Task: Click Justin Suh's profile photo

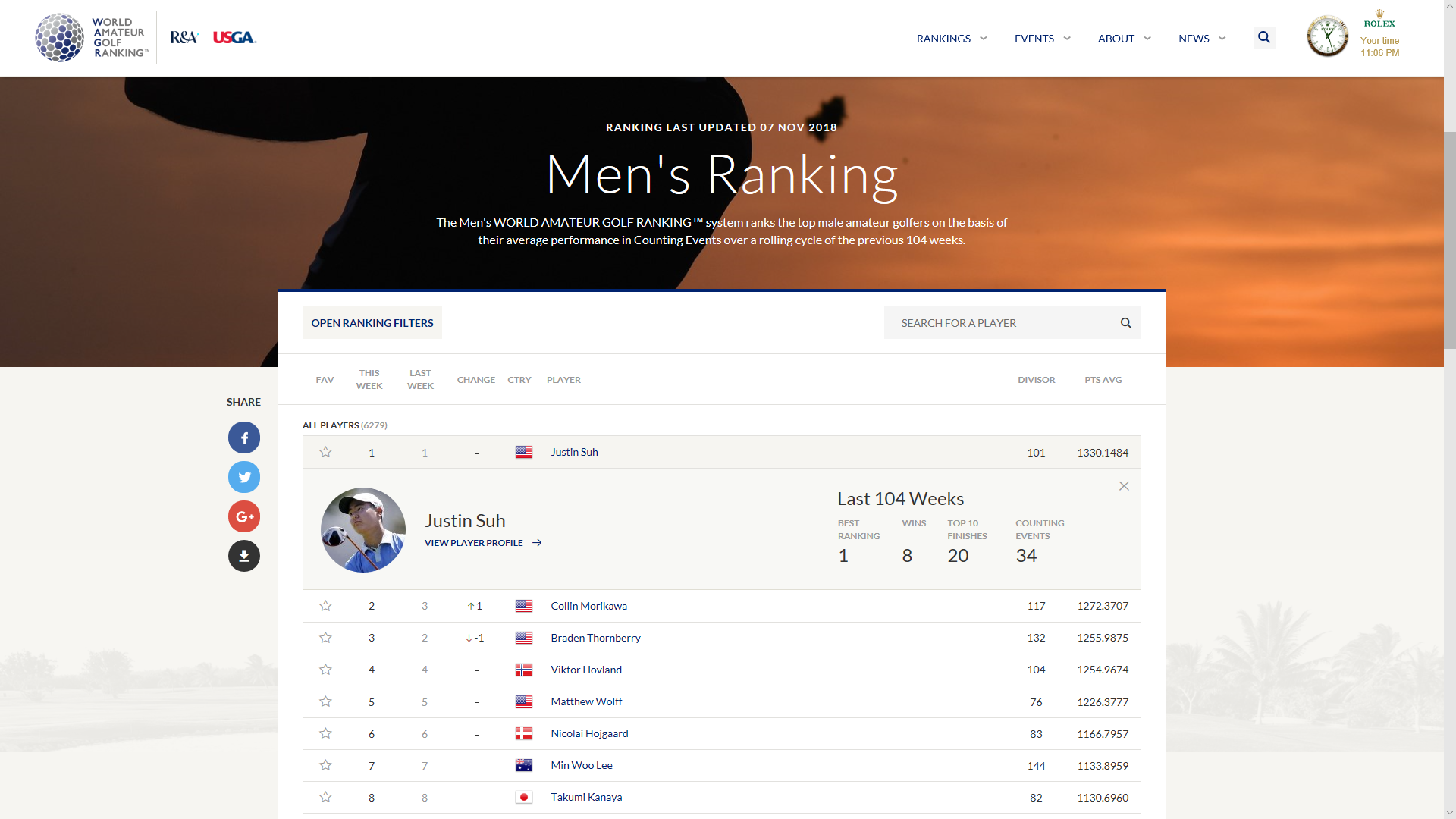Action: [x=363, y=529]
